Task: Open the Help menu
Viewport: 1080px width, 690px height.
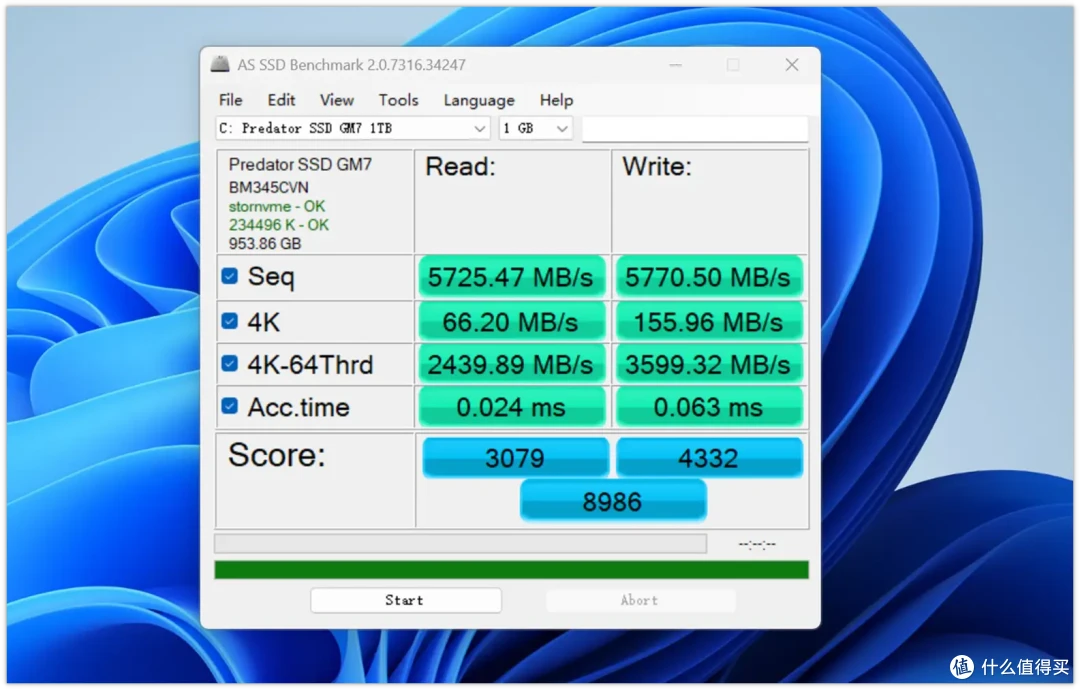Action: point(556,100)
